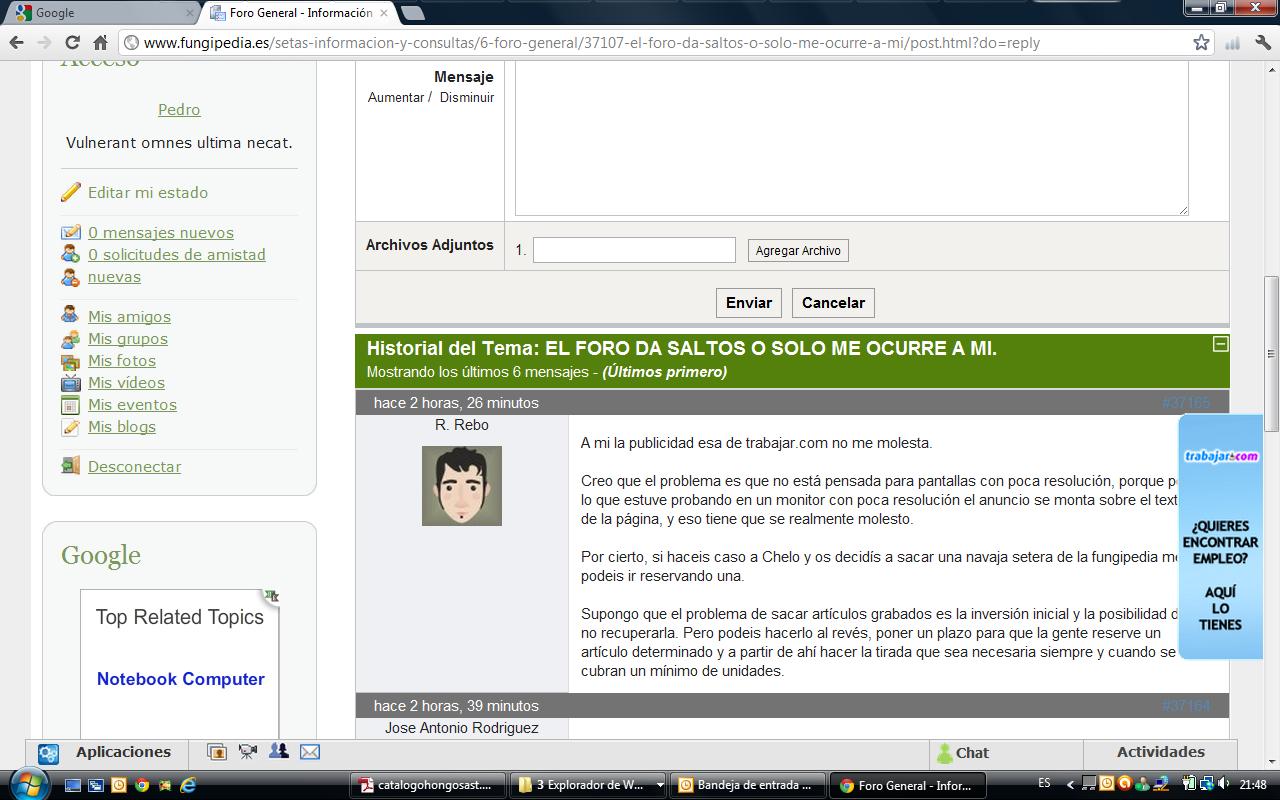This screenshot has width=1280, height=800.
Task: Launch Internet Explorer from quick launch
Action: 187,785
